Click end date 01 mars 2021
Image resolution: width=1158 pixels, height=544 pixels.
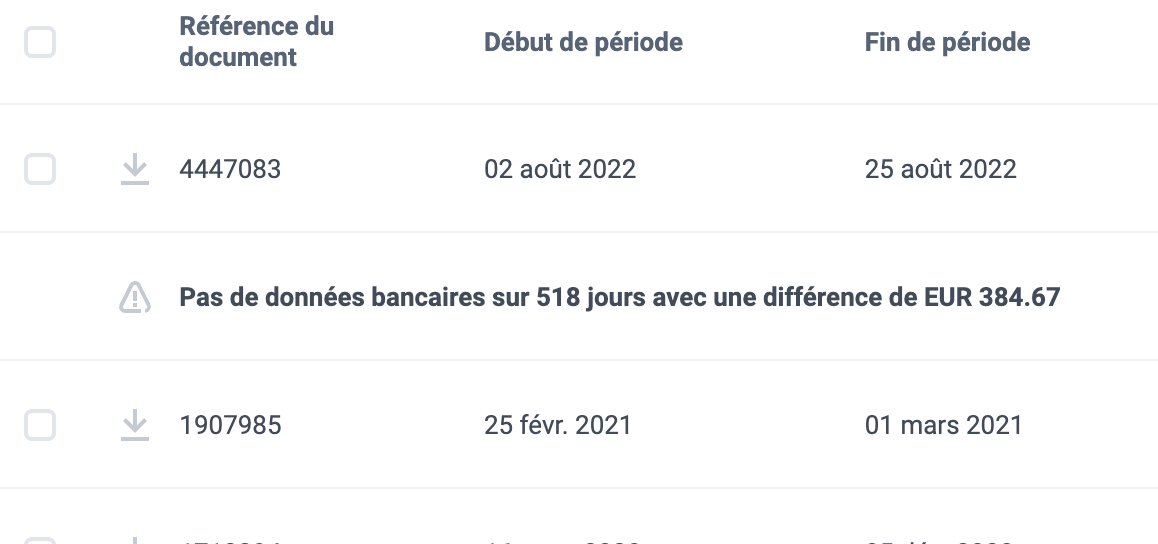(943, 425)
